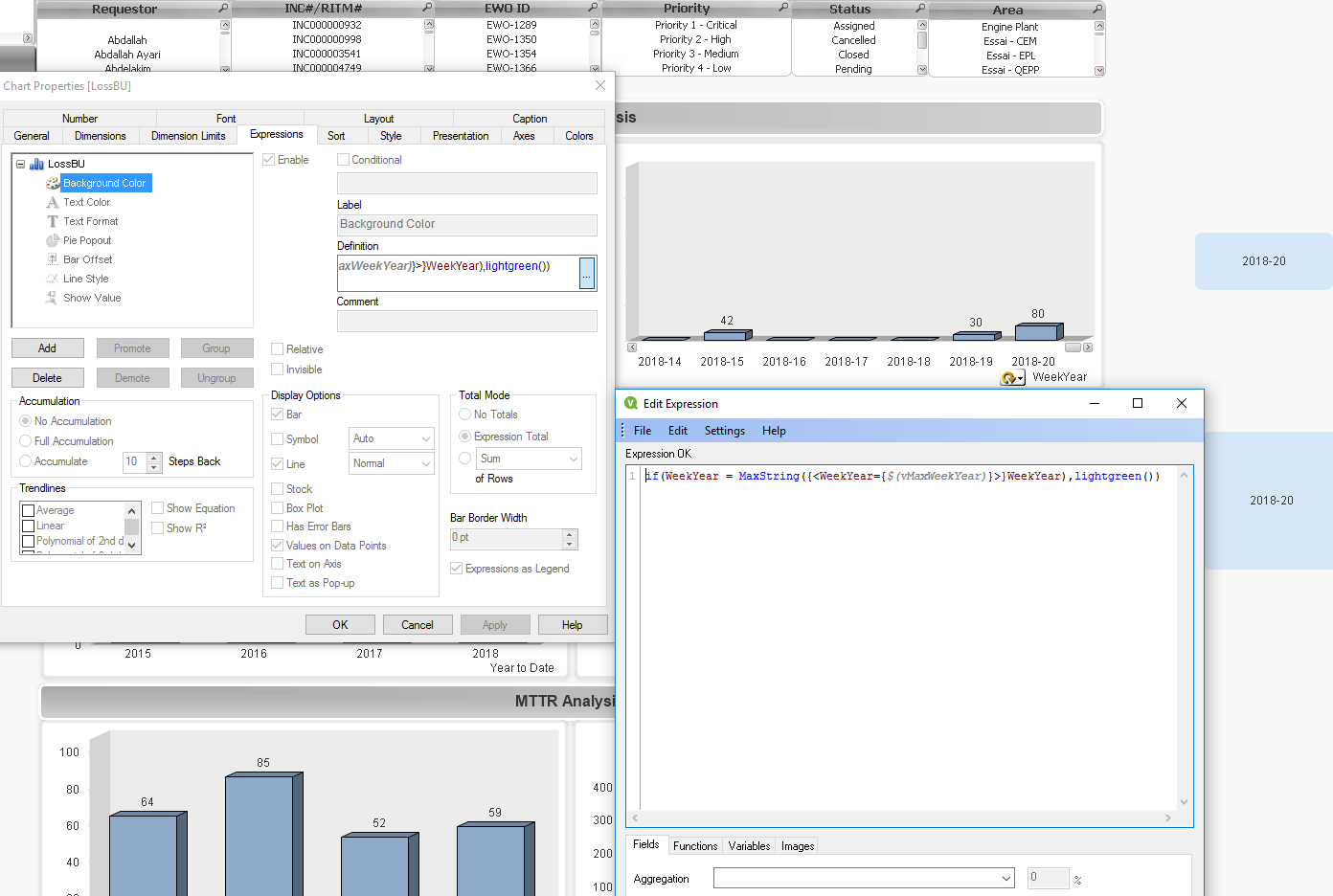Click the search icon in Priority listbox
The height and width of the screenshot is (896, 1333).
tap(783, 8)
